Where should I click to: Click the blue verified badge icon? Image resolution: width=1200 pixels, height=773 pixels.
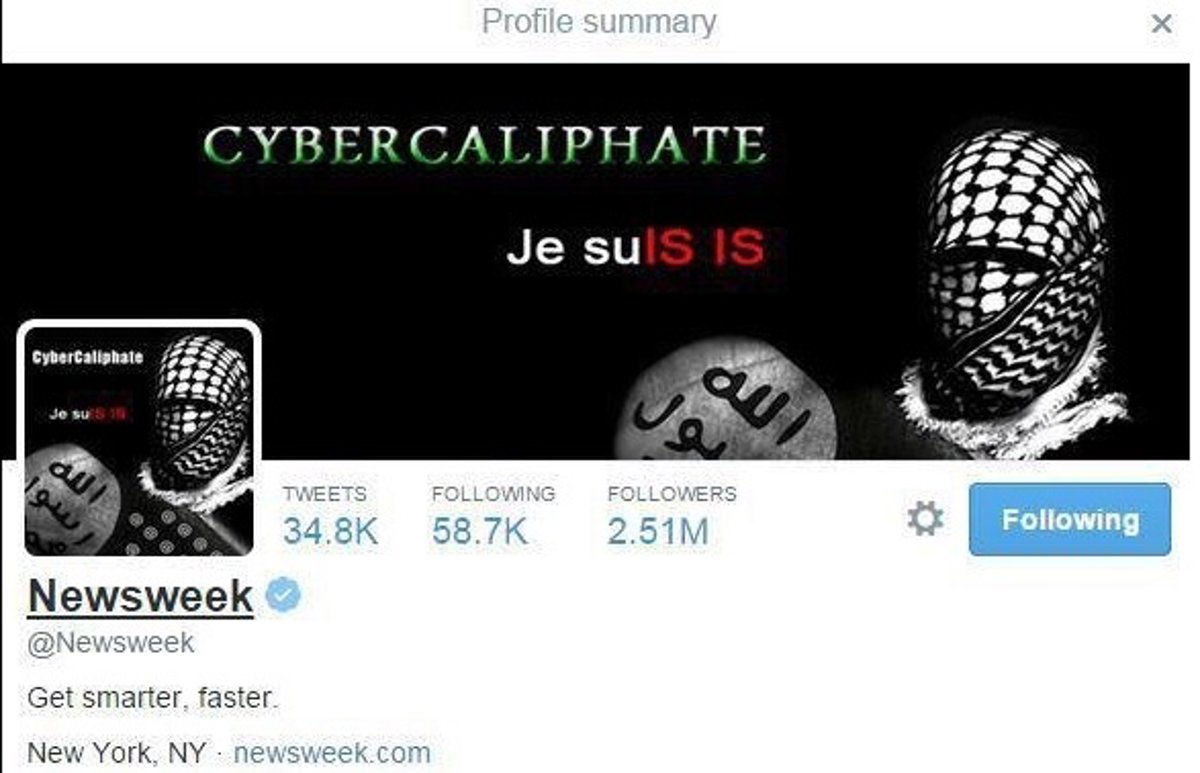283,596
